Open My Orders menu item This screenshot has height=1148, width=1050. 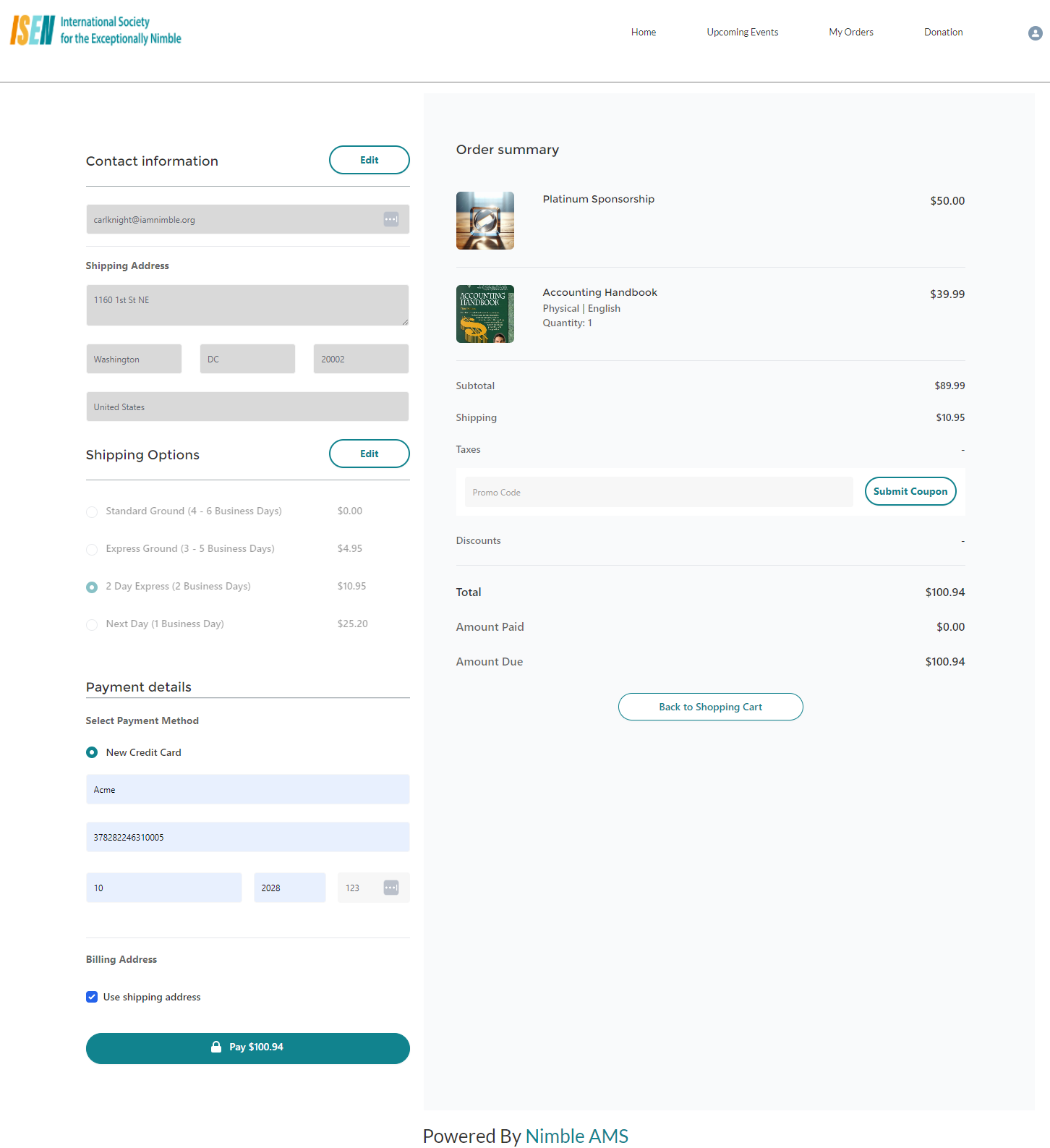click(x=850, y=32)
